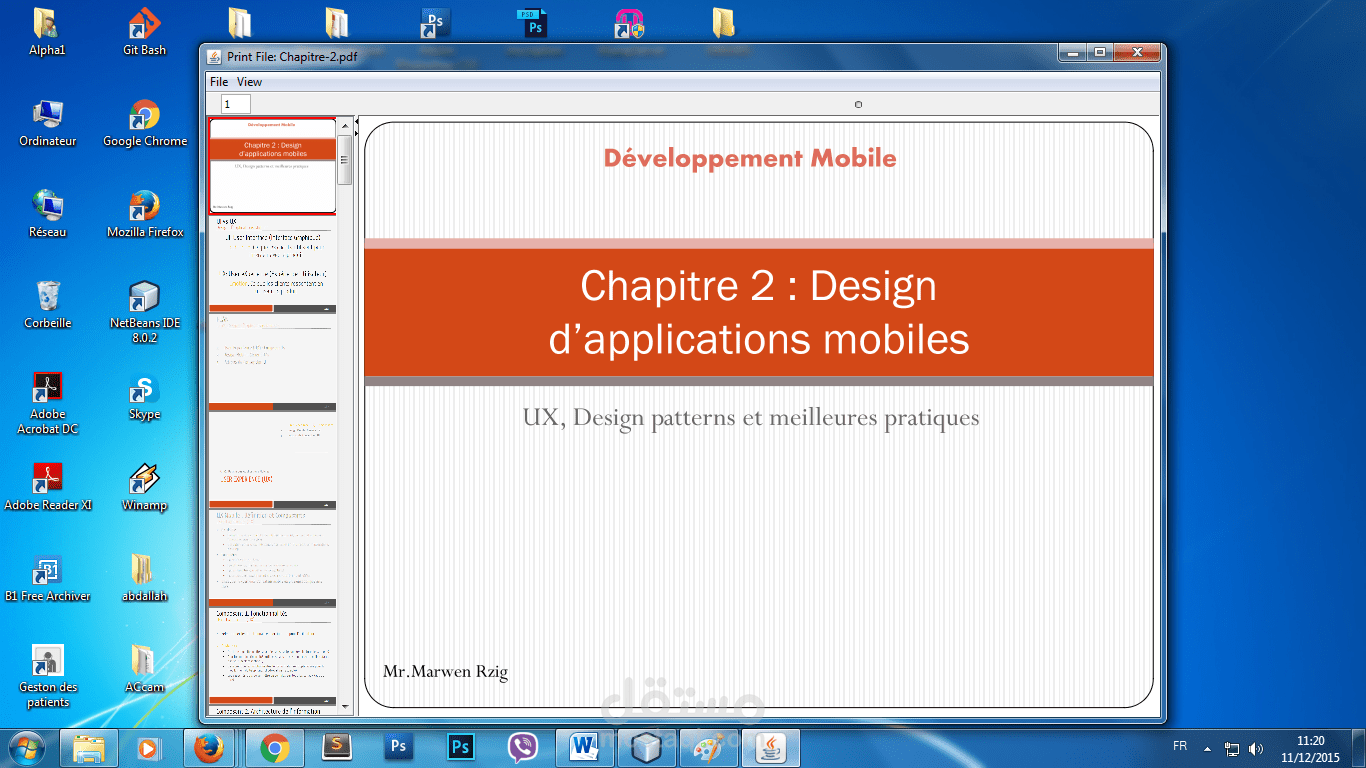Viewport: 1366px width, 768px height.
Task: Select the Google Chrome desktop shortcut
Action: [x=145, y=123]
